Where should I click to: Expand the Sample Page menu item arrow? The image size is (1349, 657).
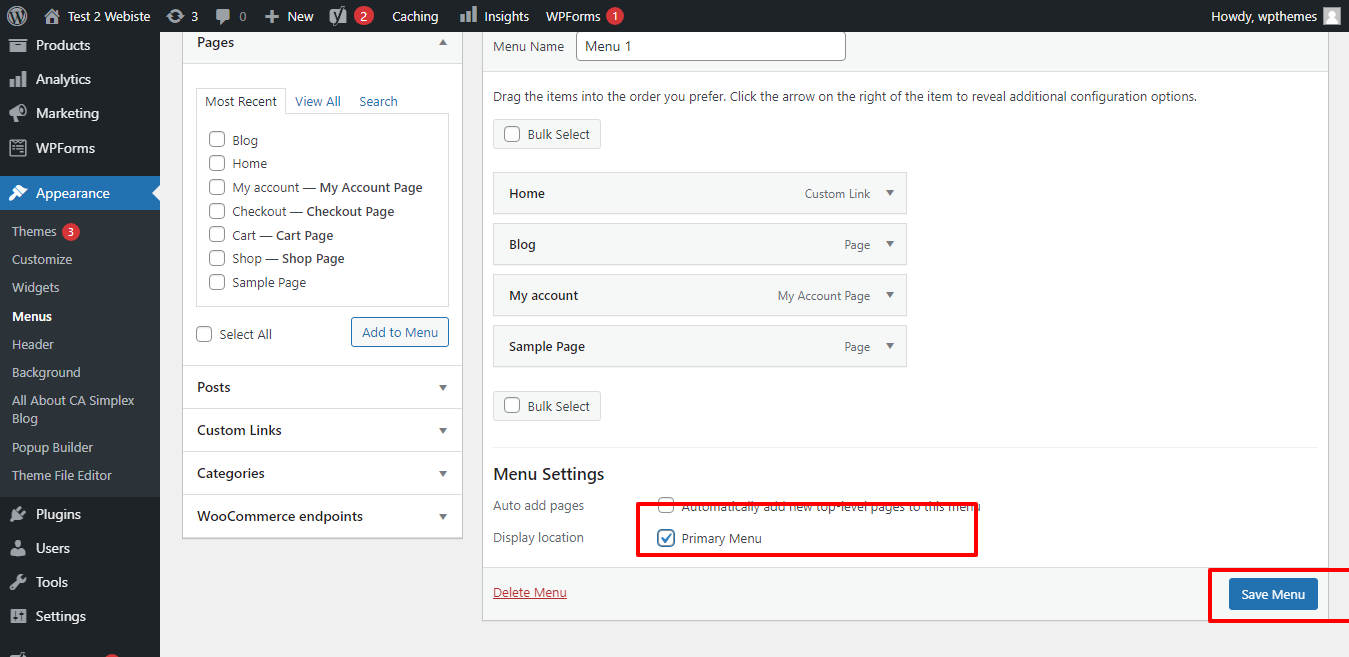click(x=890, y=346)
